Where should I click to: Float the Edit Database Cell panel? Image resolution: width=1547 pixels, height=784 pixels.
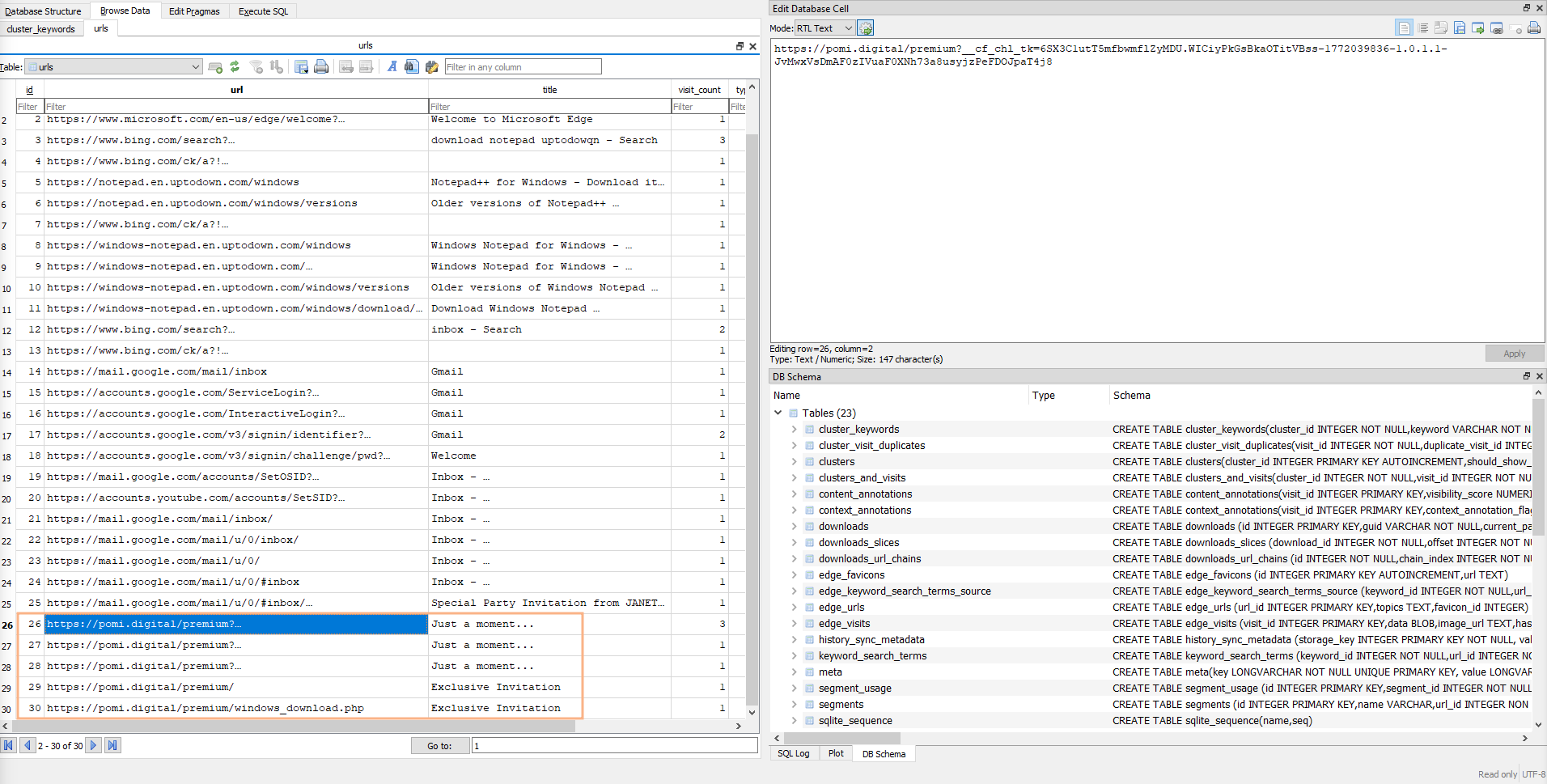(1527, 8)
